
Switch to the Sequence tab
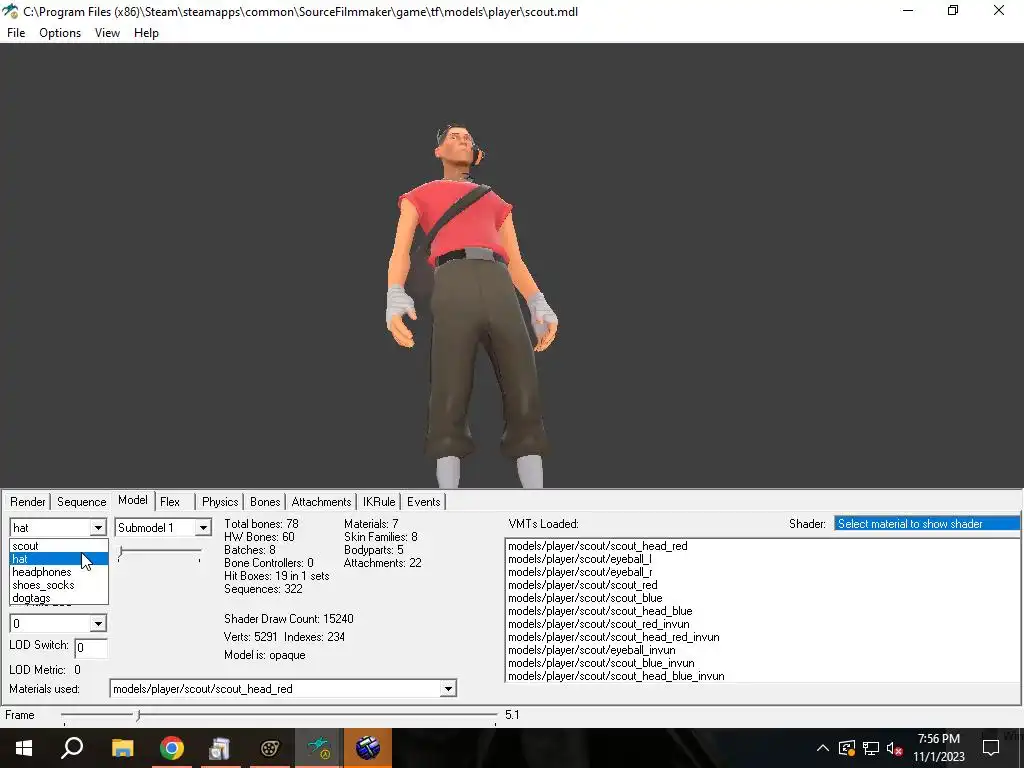82,502
